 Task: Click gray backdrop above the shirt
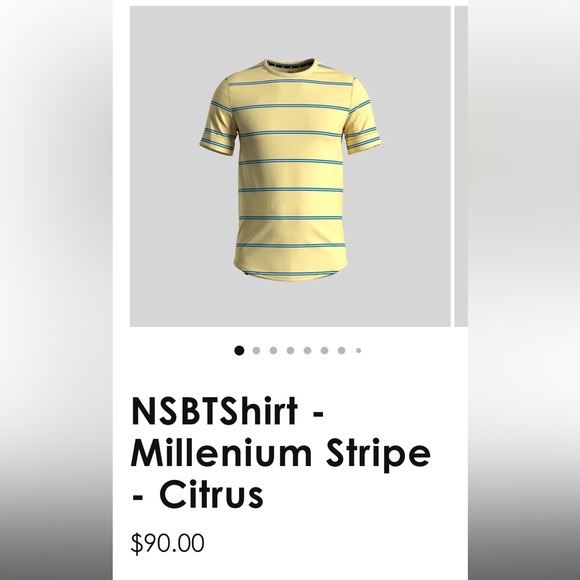tap(290, 30)
